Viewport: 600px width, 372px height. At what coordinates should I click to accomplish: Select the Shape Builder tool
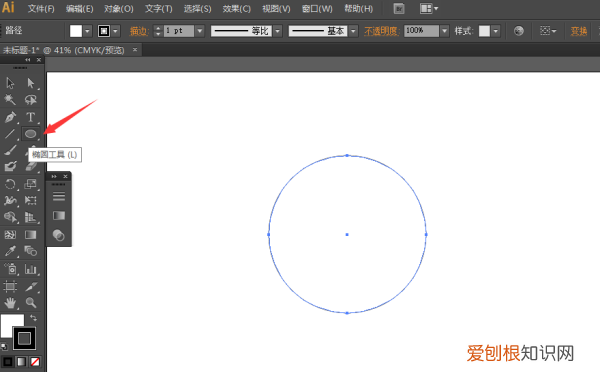point(10,217)
